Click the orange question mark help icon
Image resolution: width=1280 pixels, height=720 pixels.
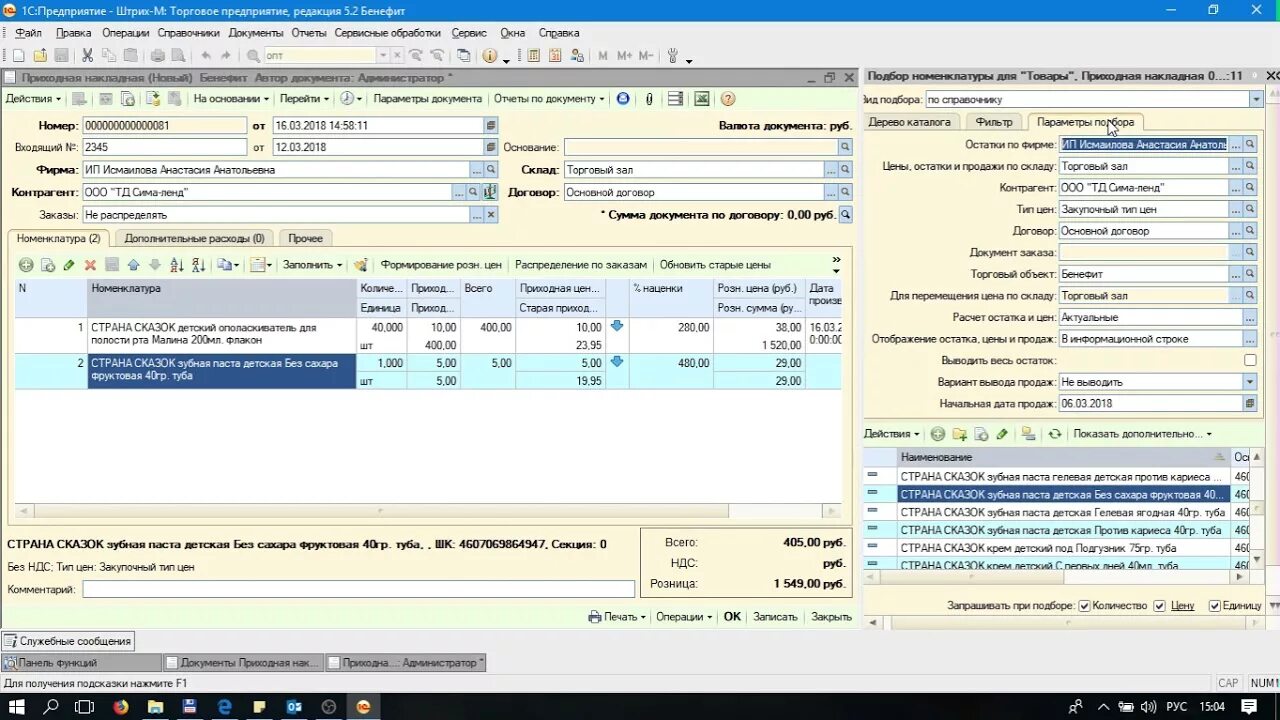[728, 98]
